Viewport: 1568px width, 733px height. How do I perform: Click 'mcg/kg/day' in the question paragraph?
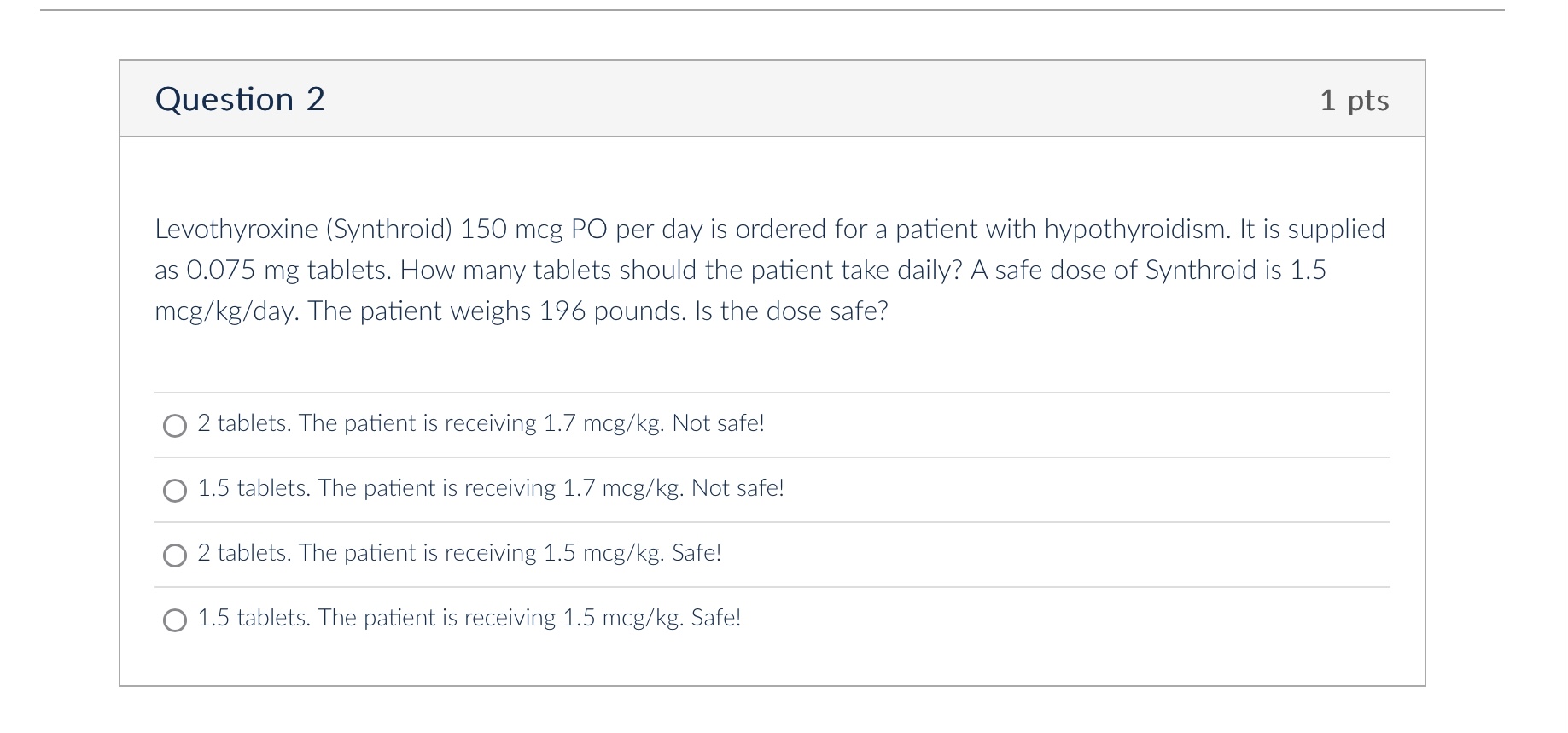tap(226, 311)
